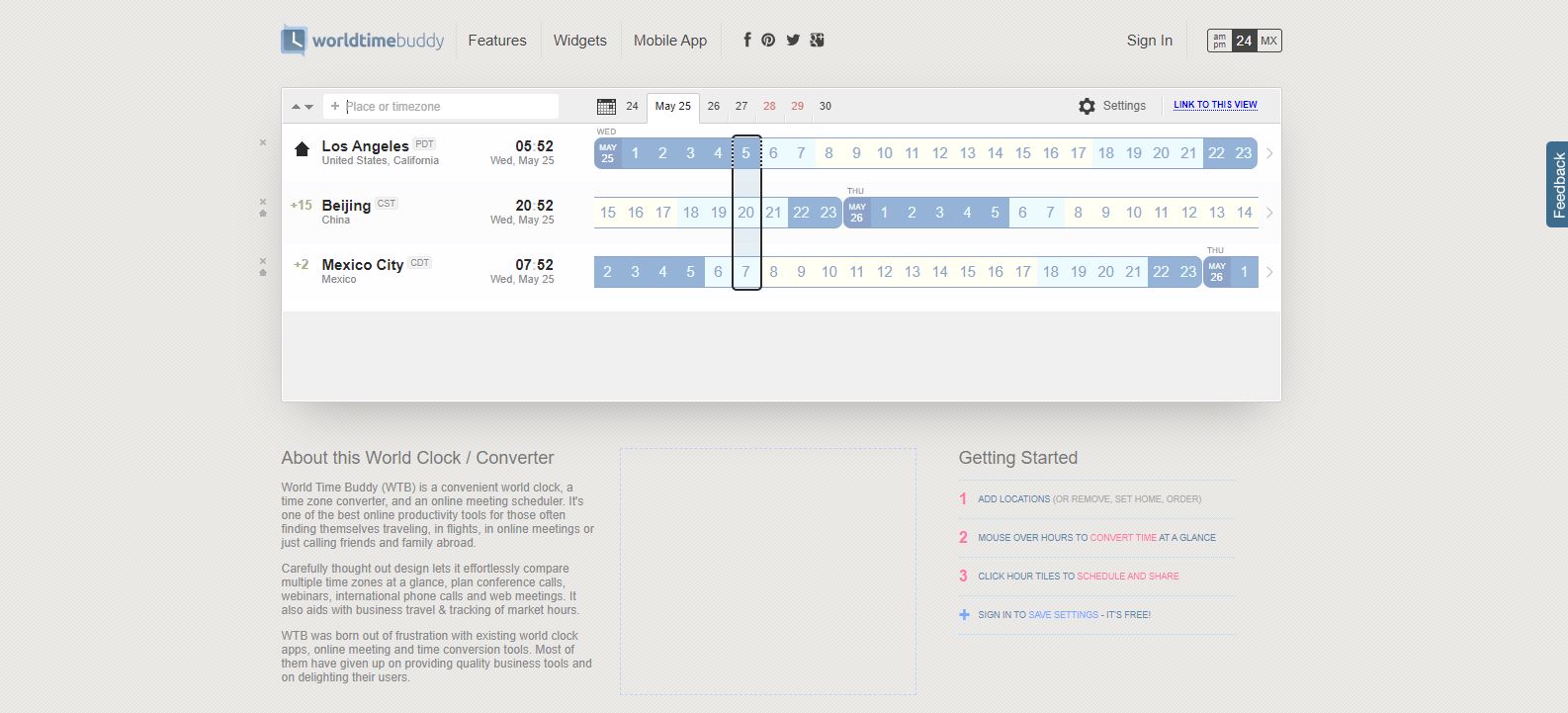Click the Beijing city name

tap(346, 206)
